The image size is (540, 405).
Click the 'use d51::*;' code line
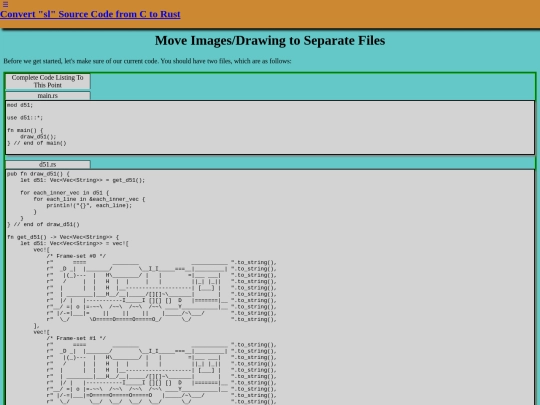click(x=25, y=118)
